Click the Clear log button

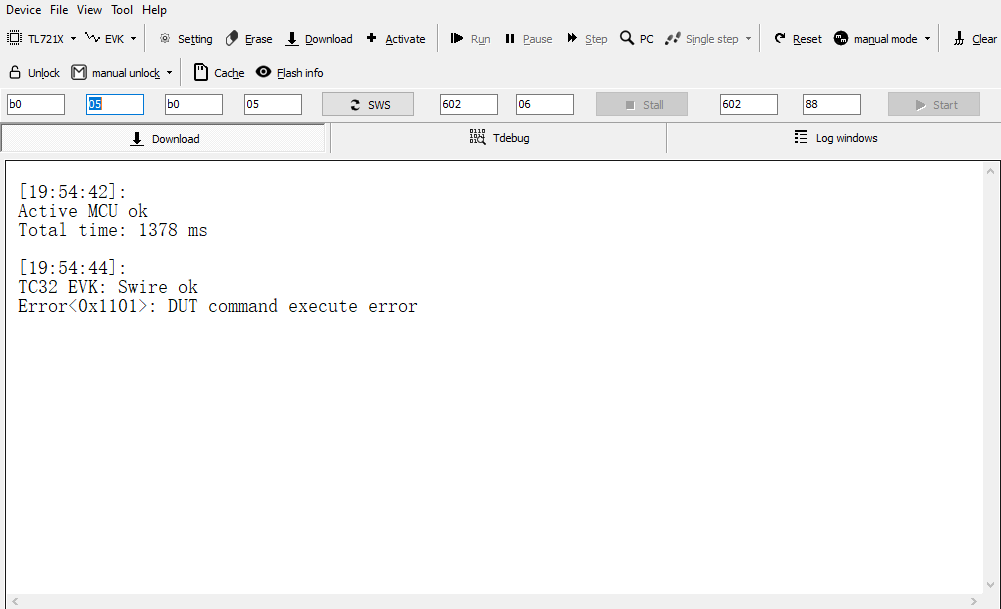(x=974, y=38)
